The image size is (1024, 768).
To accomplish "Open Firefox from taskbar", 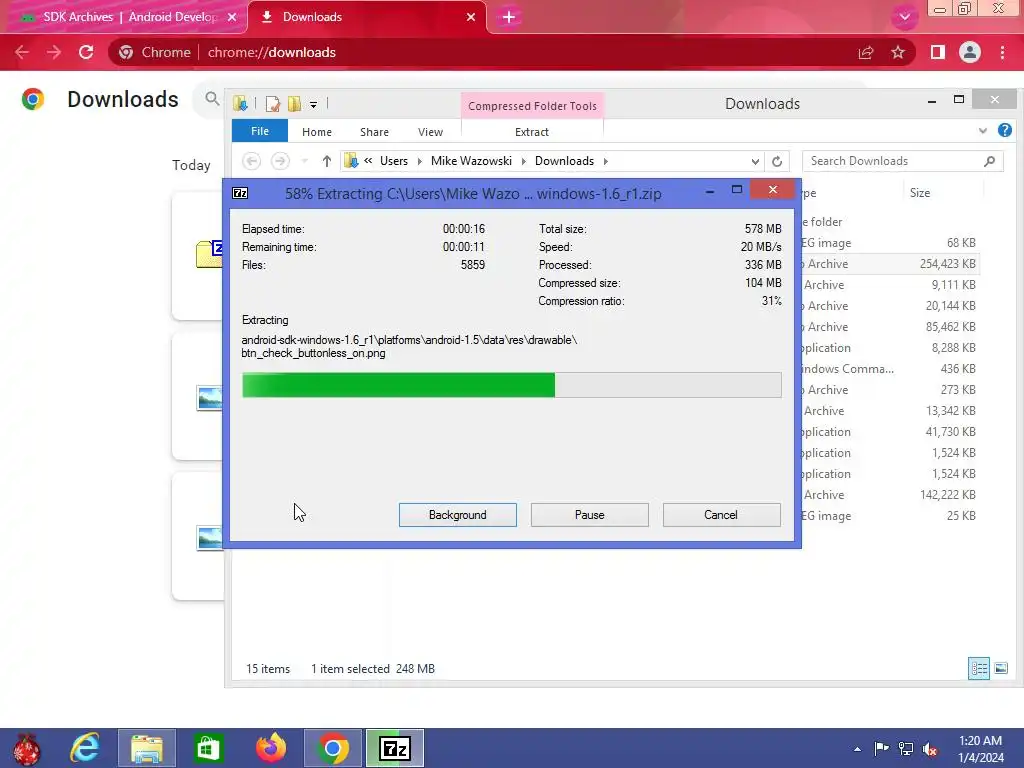I will 270,748.
